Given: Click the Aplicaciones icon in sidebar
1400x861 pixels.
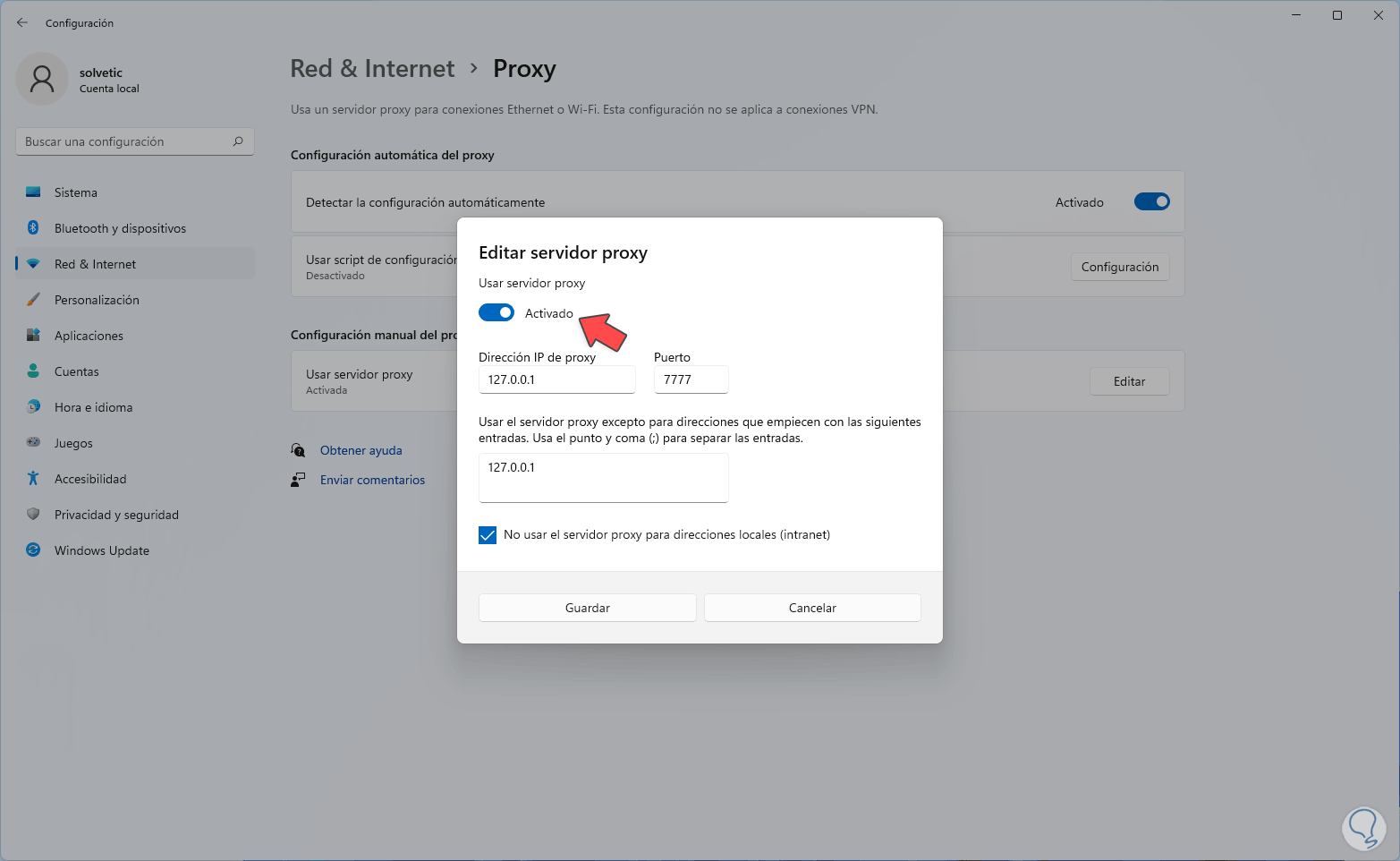Looking at the screenshot, I should [33, 336].
